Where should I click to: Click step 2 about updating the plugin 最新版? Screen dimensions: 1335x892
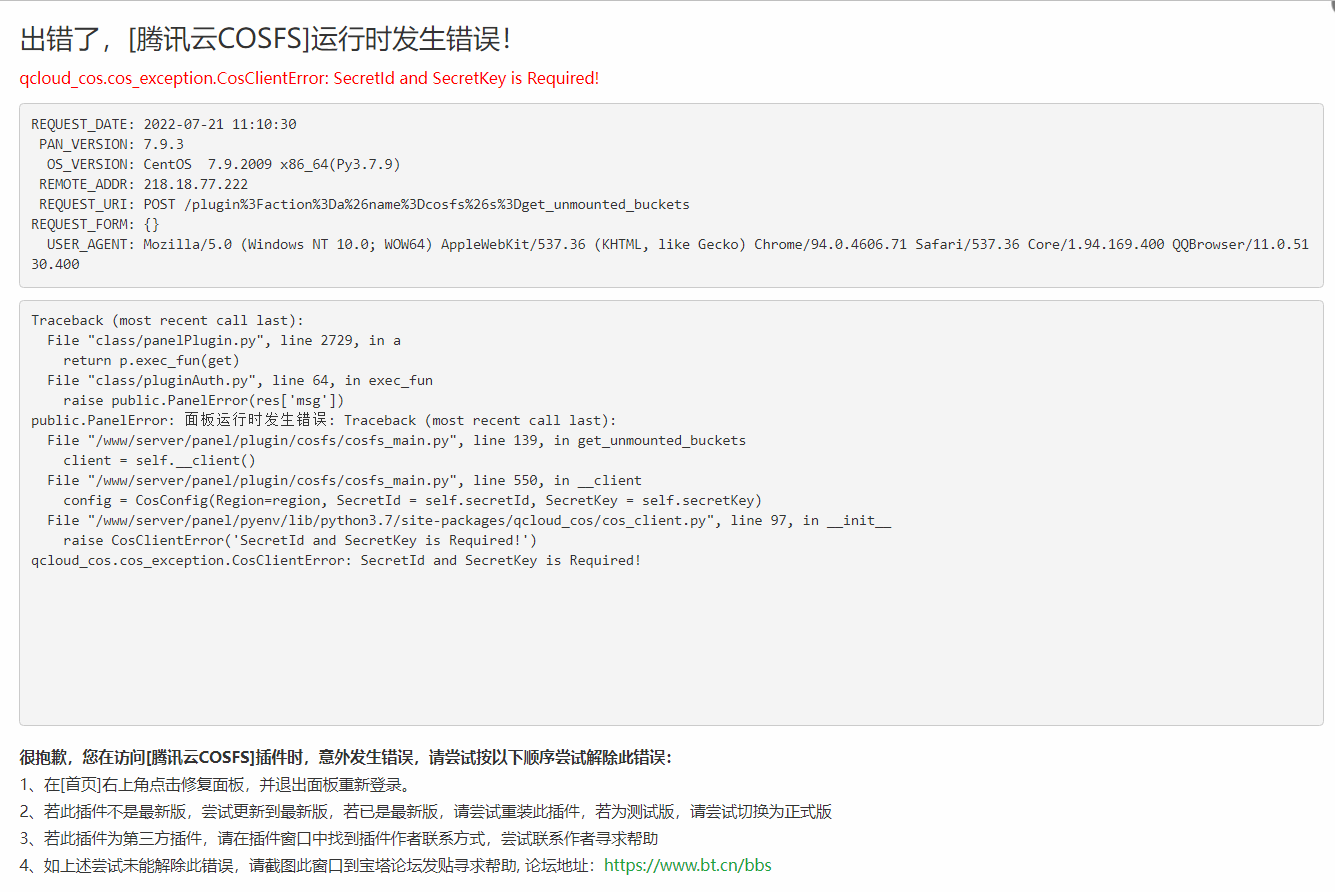[425, 811]
